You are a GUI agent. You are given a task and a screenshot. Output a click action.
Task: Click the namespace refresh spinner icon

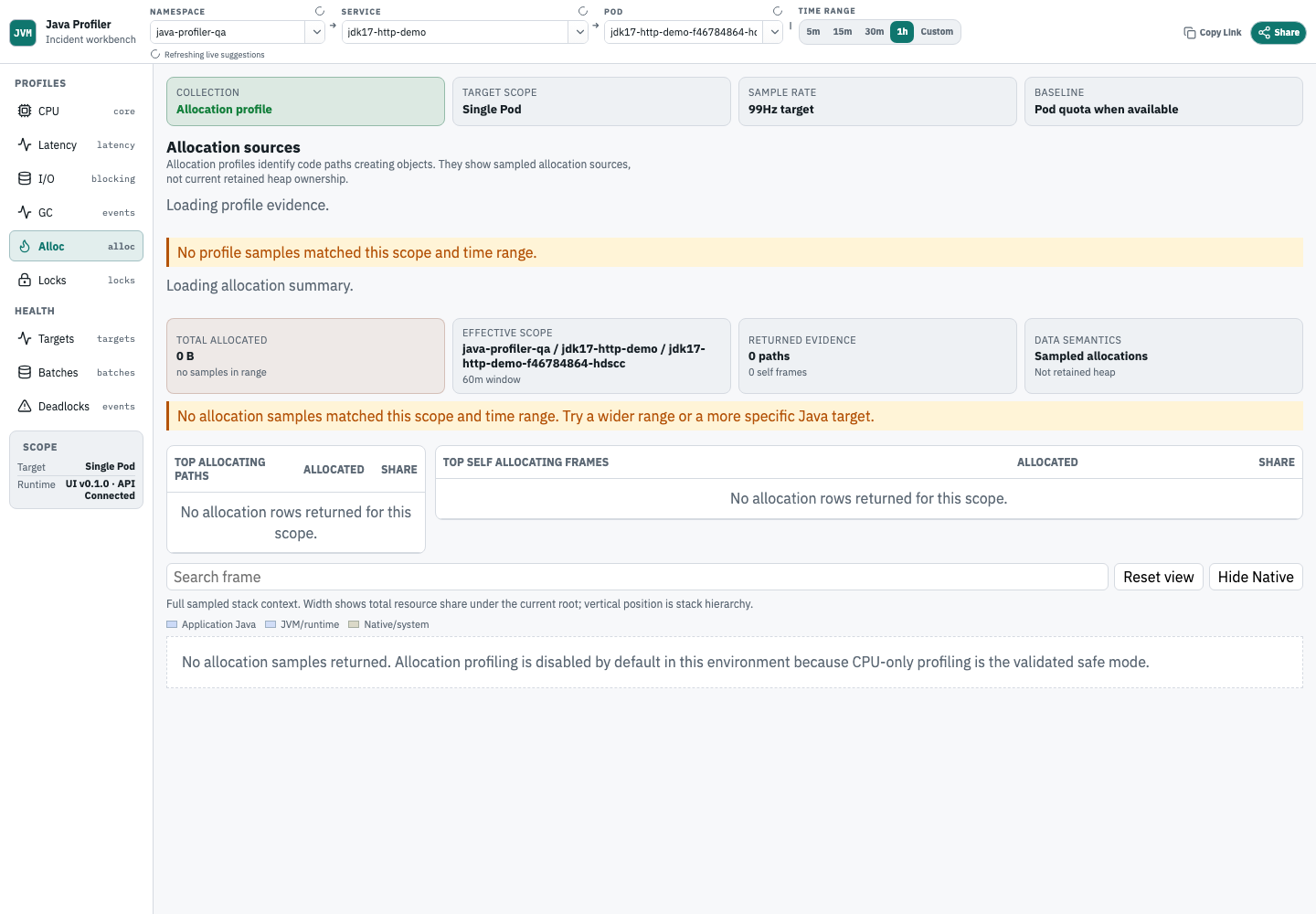(x=320, y=11)
